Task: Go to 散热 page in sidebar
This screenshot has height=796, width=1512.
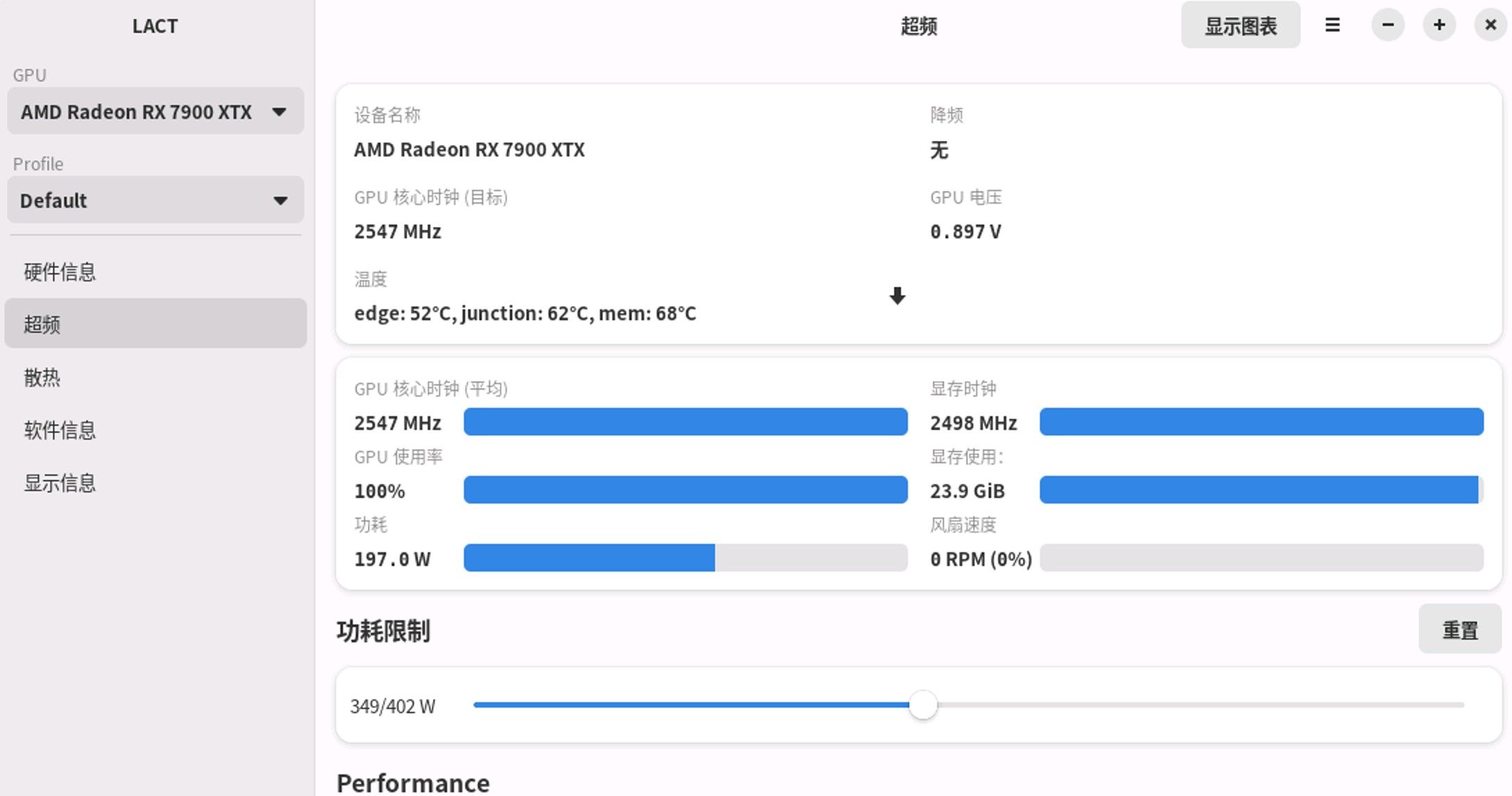Action: (x=156, y=377)
